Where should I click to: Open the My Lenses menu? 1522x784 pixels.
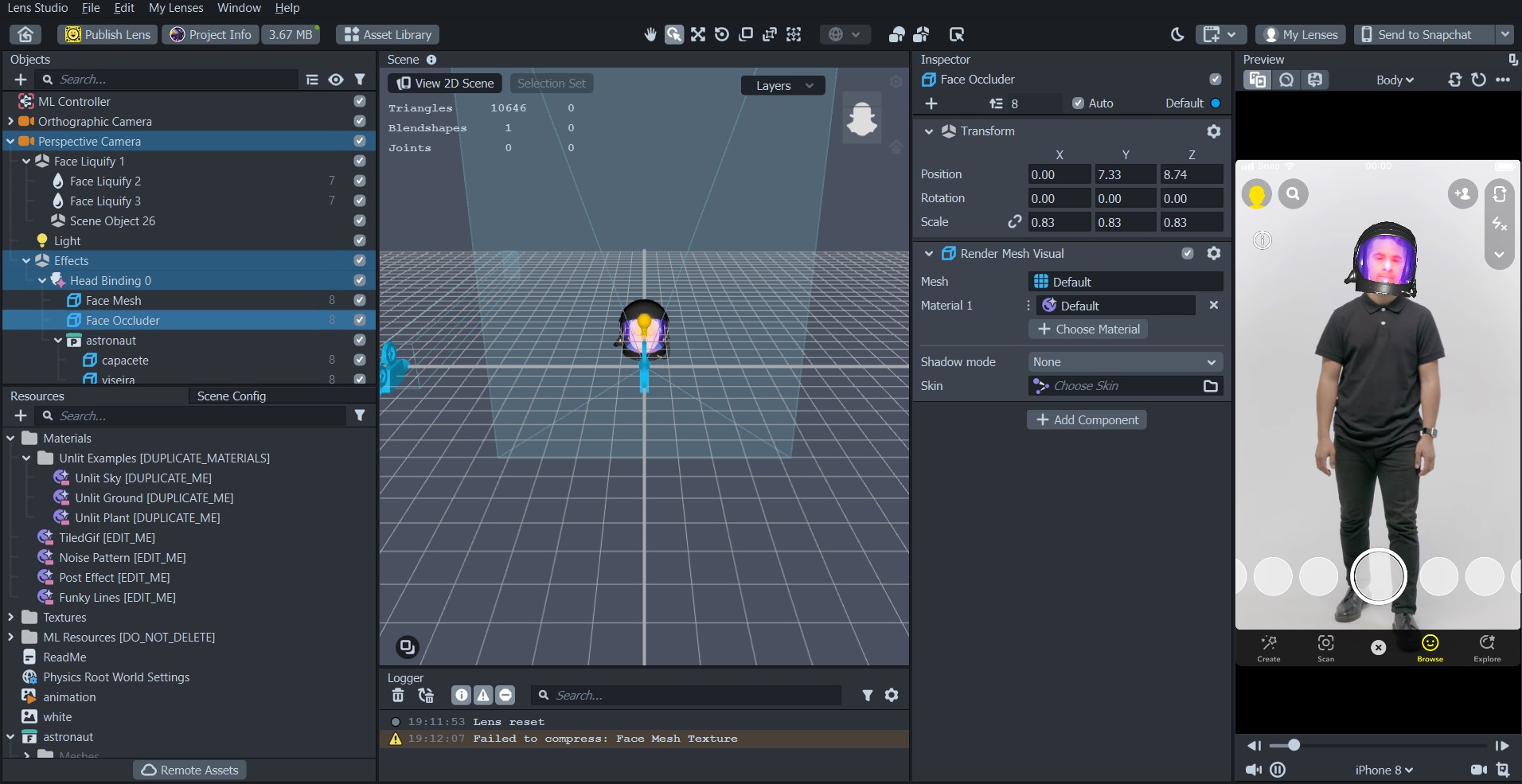(176, 8)
